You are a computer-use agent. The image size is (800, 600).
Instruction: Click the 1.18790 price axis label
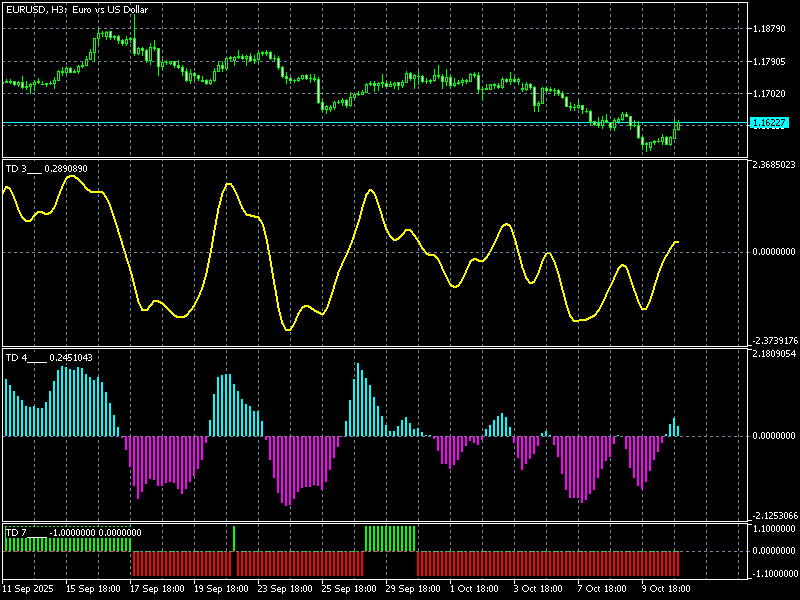tap(769, 29)
